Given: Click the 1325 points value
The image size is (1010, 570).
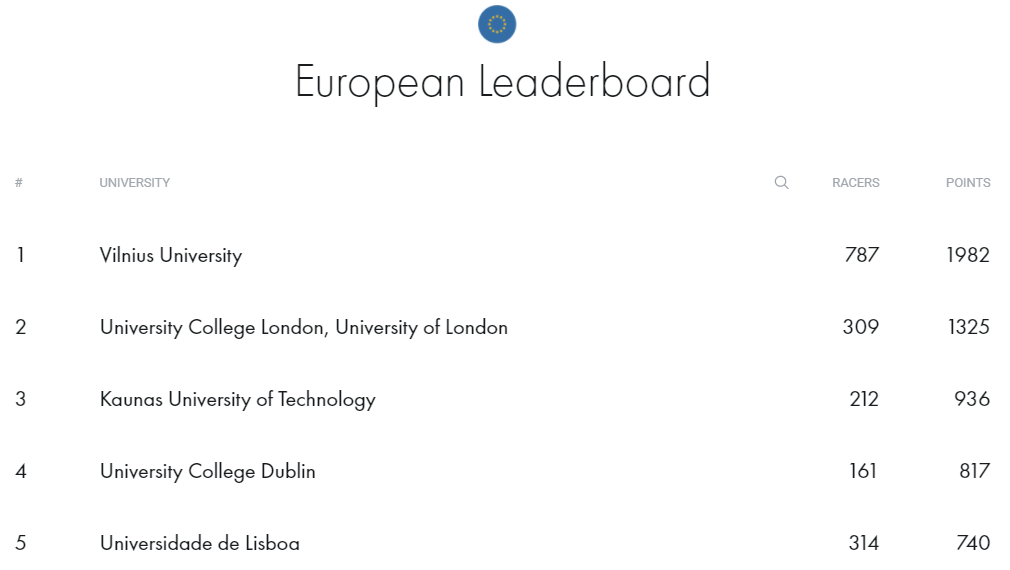Looking at the screenshot, I should click(x=969, y=327).
